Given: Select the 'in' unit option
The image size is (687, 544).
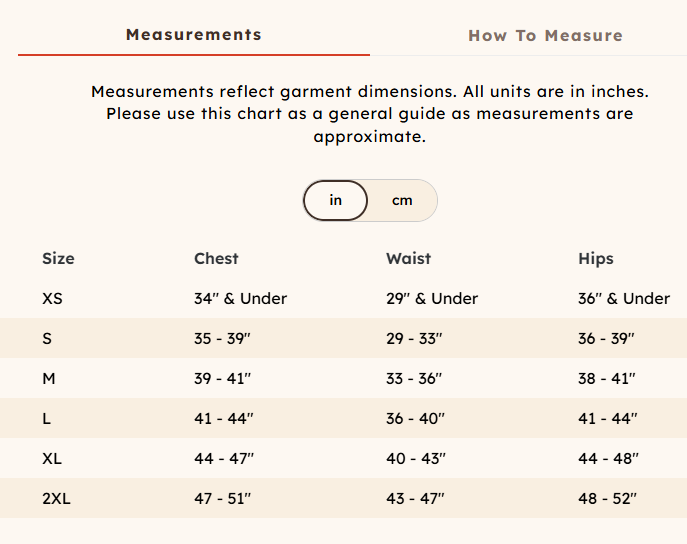Looking at the screenshot, I should [x=336, y=200].
